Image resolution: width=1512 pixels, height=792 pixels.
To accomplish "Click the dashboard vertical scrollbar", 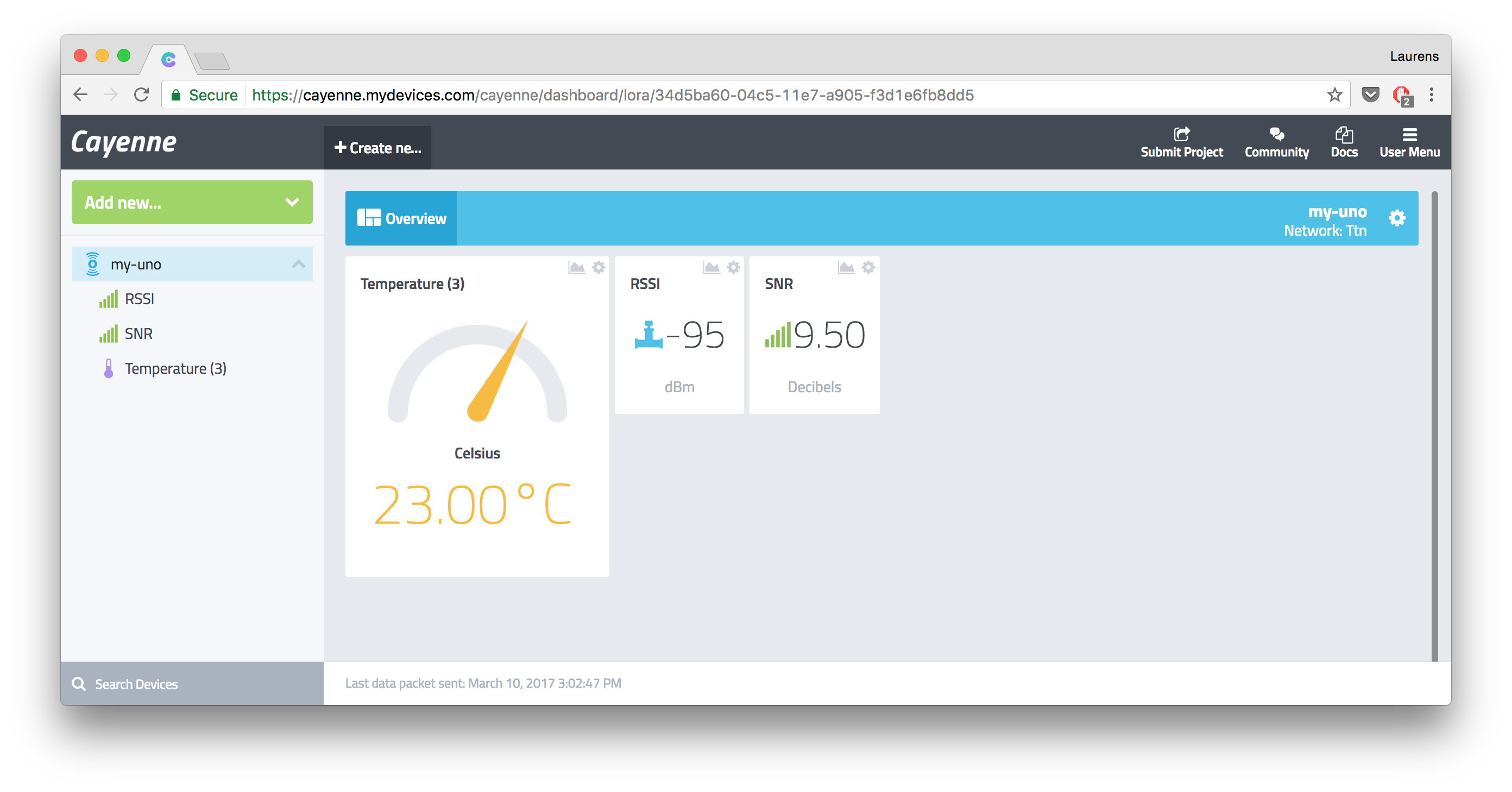I will [1434, 426].
